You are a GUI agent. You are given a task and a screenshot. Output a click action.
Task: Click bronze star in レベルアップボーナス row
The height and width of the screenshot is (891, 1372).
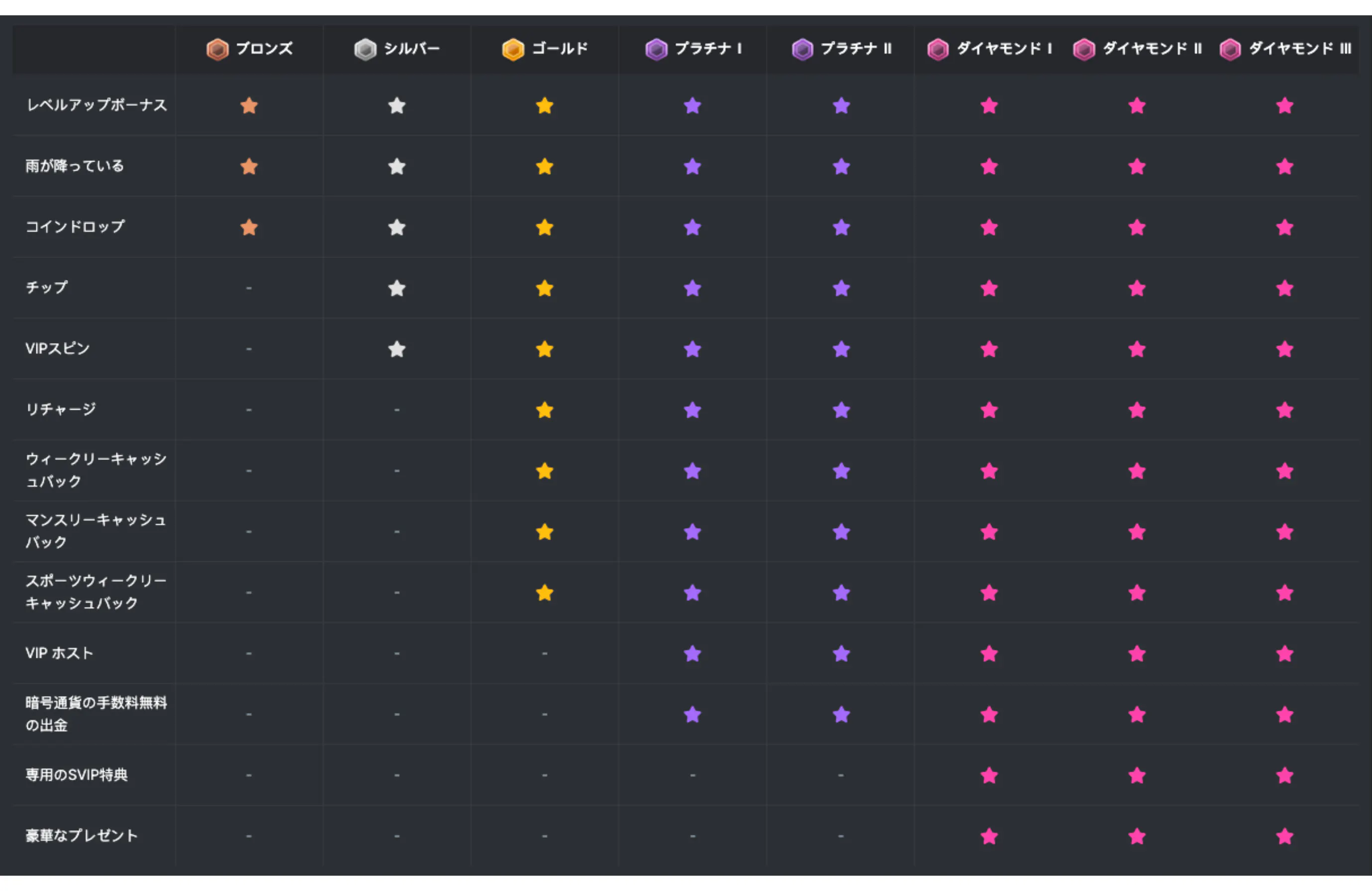click(x=249, y=105)
